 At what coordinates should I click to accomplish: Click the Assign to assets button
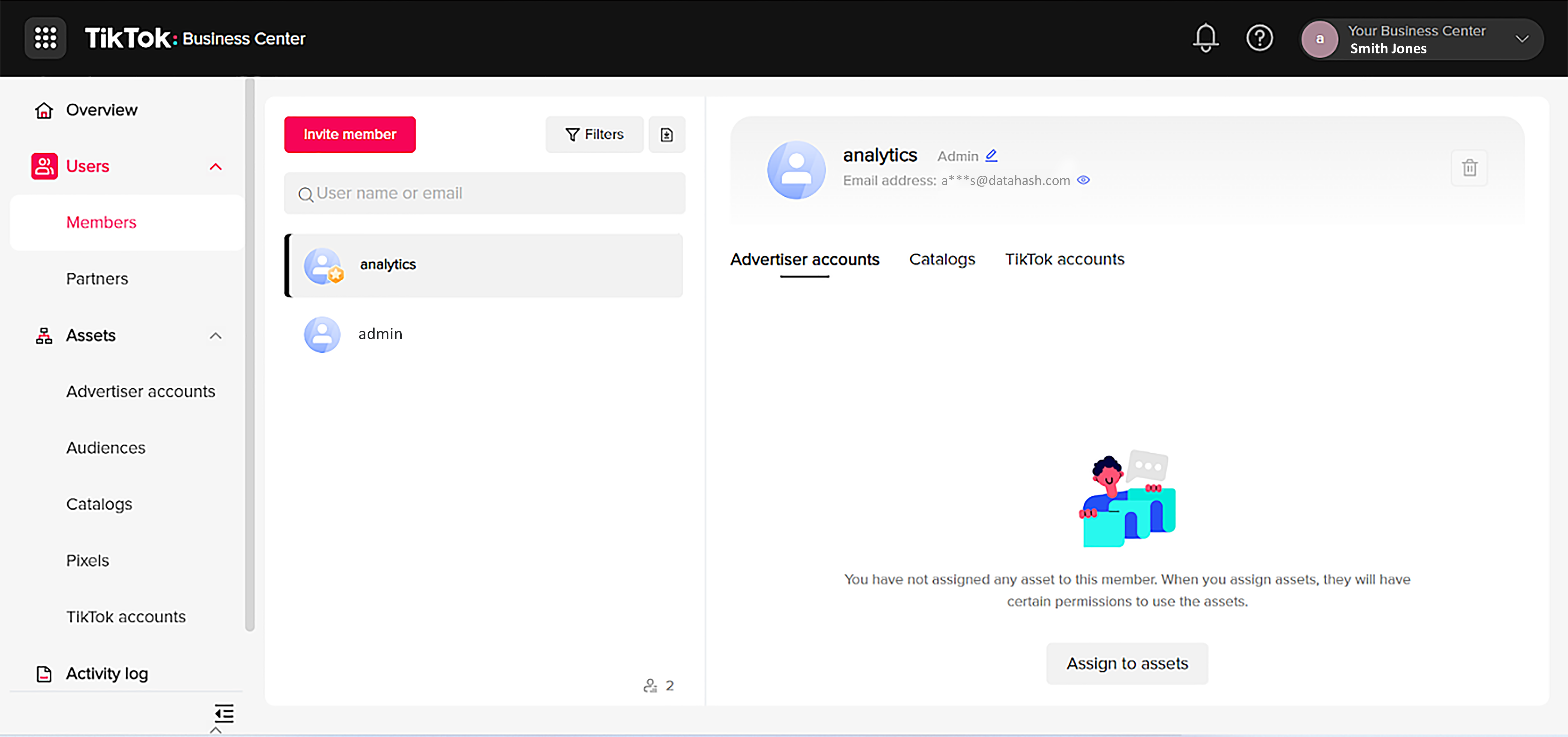1127,663
